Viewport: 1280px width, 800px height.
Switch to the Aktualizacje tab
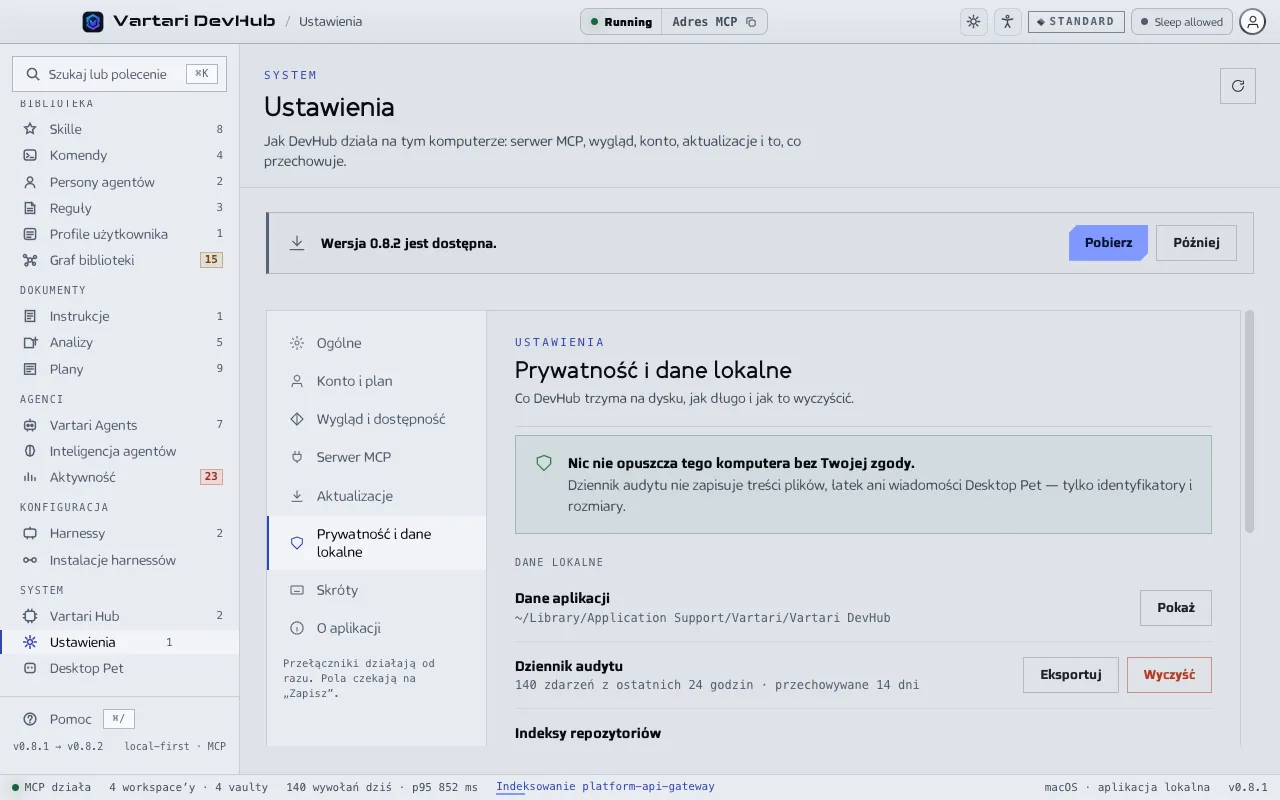[377, 496]
